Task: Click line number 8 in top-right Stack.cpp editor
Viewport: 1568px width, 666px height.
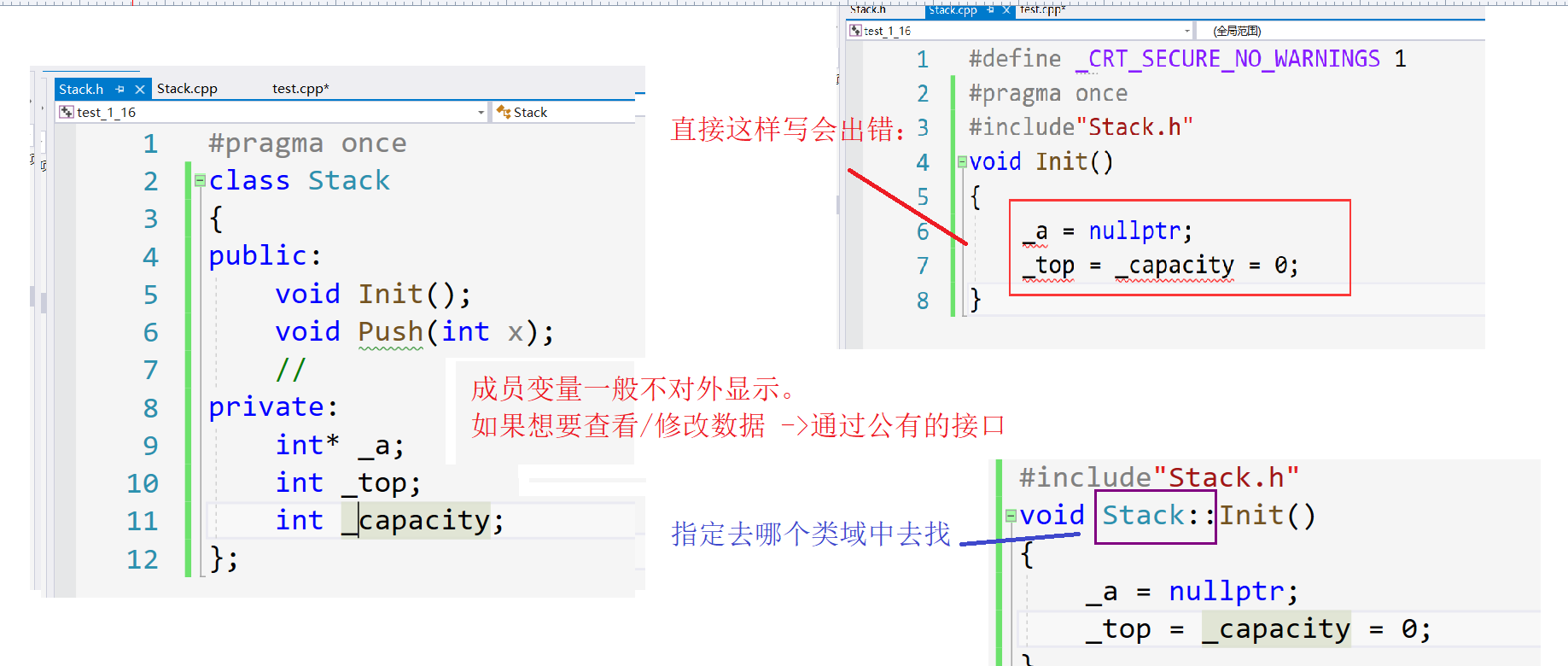Action: [x=923, y=301]
